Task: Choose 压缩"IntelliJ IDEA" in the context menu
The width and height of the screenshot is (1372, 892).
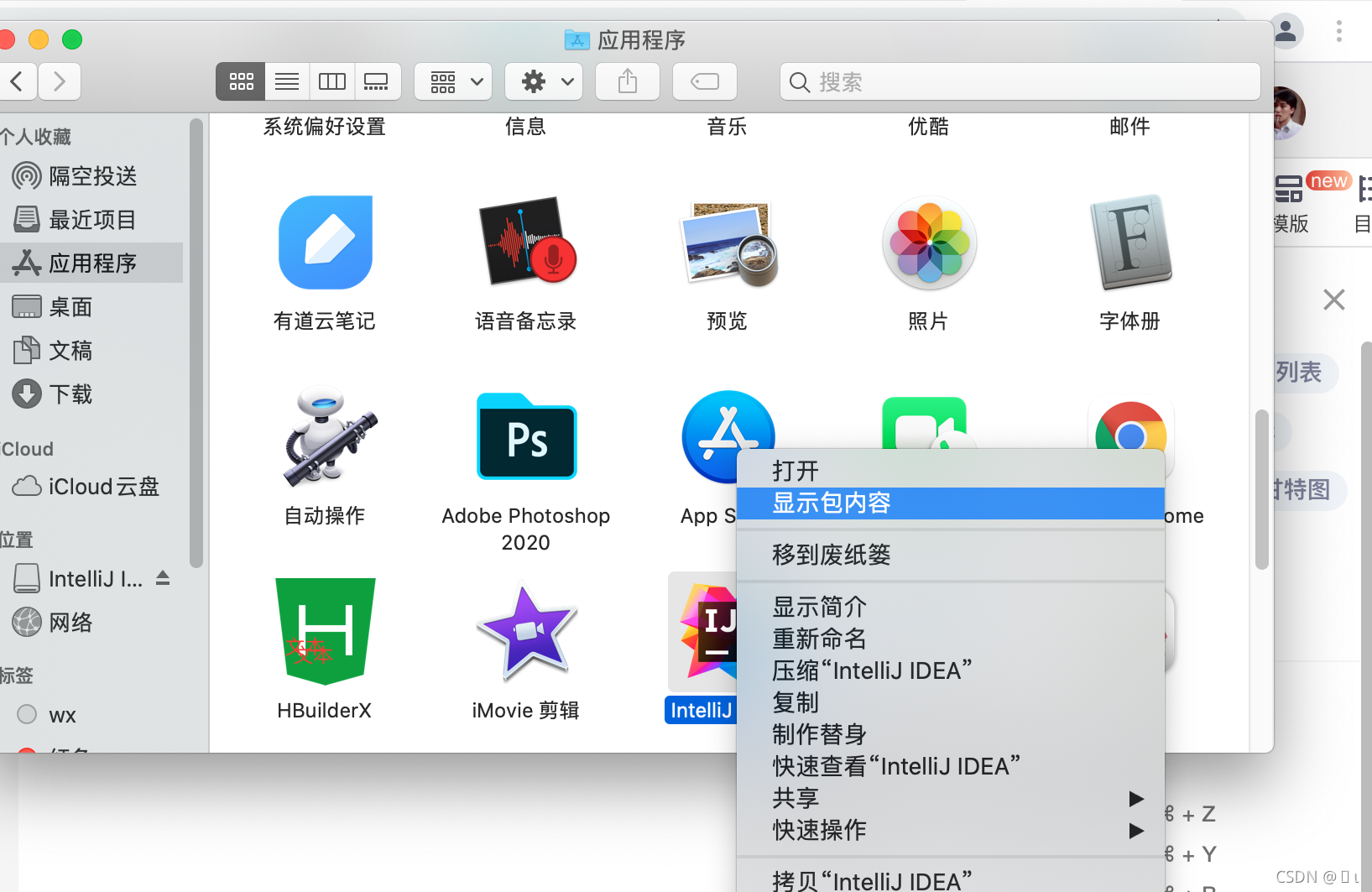Action: (950, 670)
